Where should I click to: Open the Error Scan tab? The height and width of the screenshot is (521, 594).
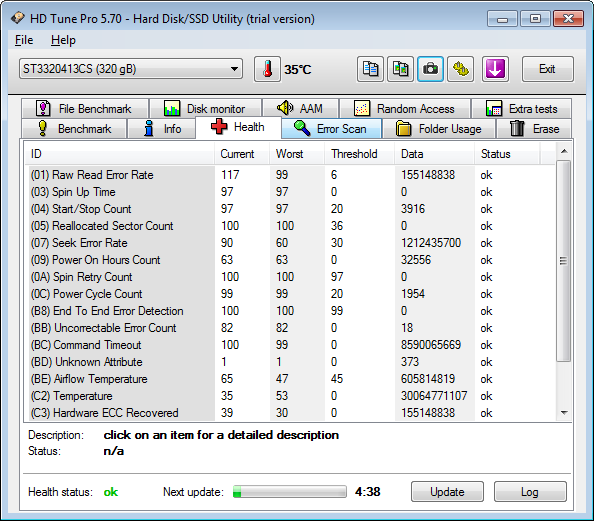(x=331, y=129)
